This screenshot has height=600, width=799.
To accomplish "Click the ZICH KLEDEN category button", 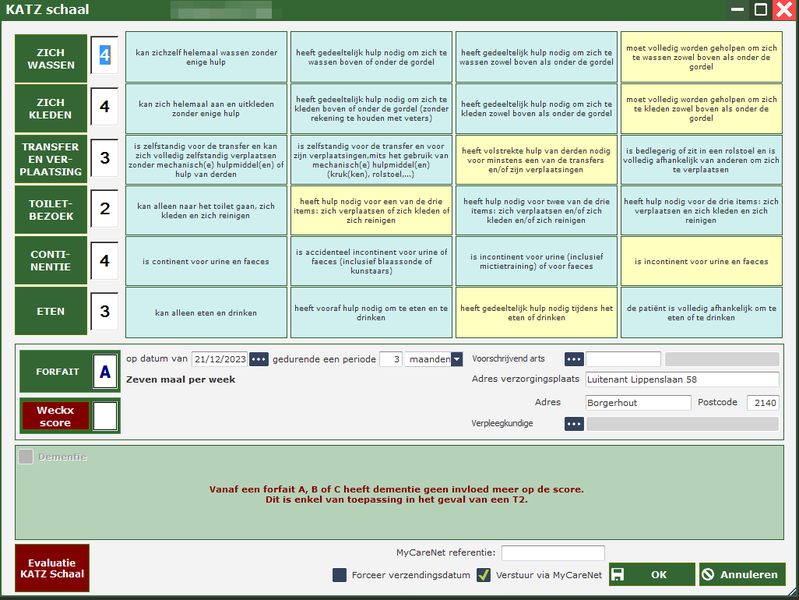I will point(51,109).
